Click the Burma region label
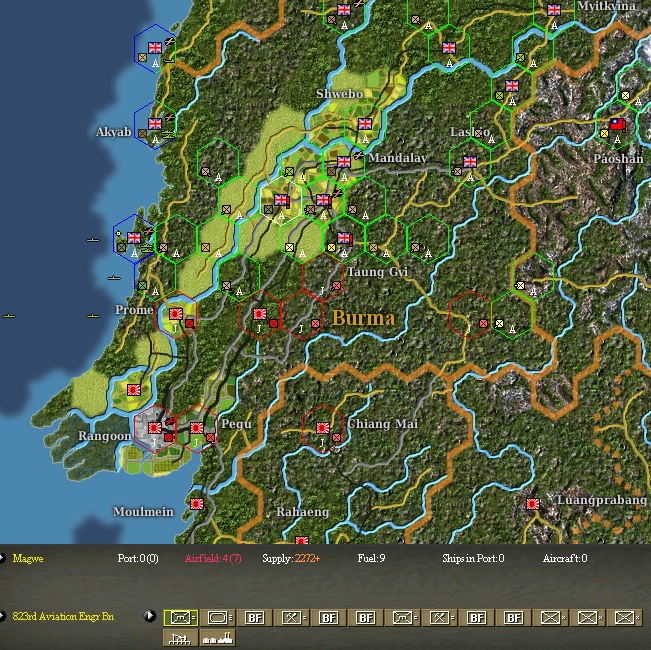The height and width of the screenshot is (650, 651). [363, 318]
